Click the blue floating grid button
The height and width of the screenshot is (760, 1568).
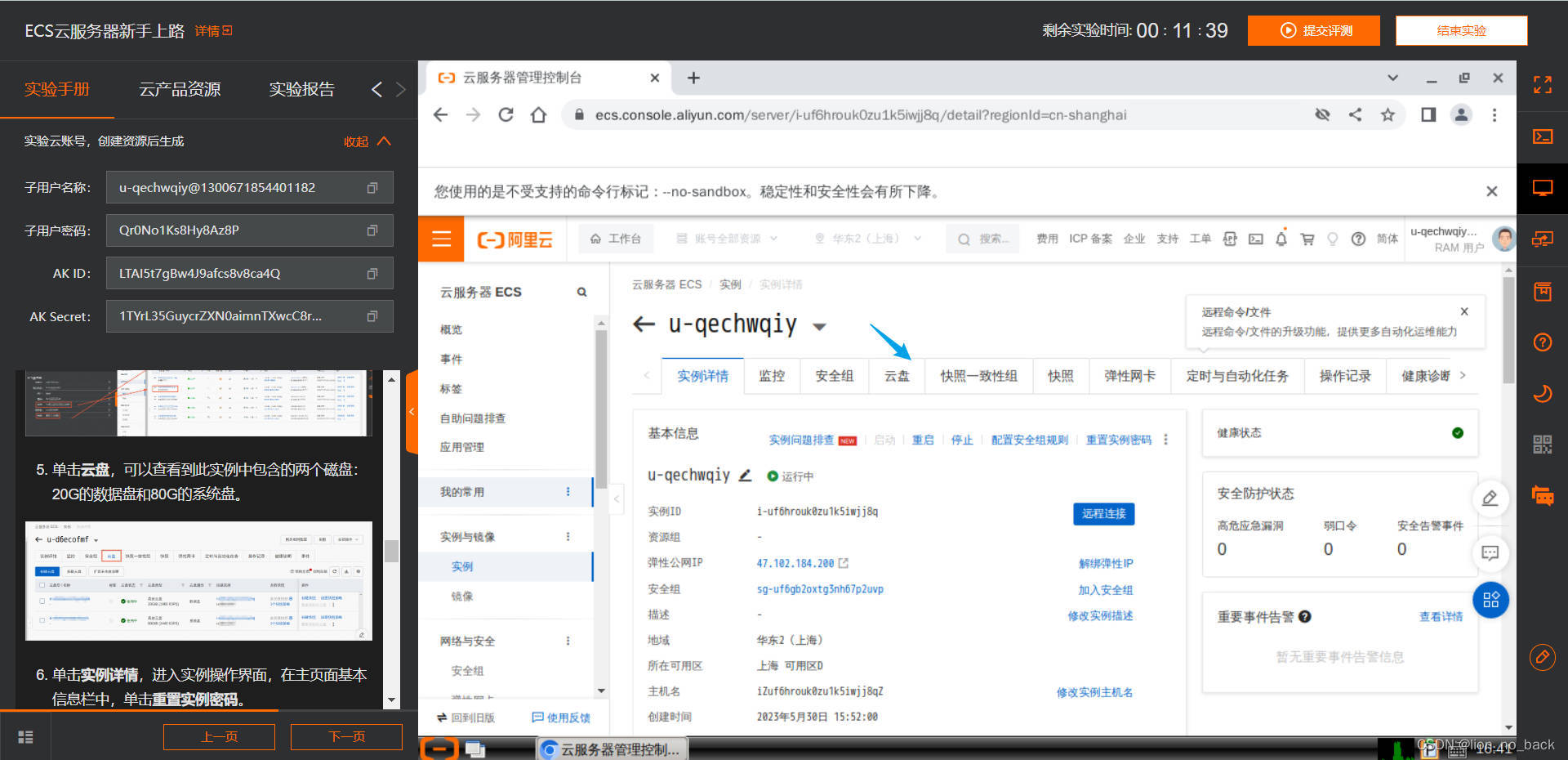1490,600
